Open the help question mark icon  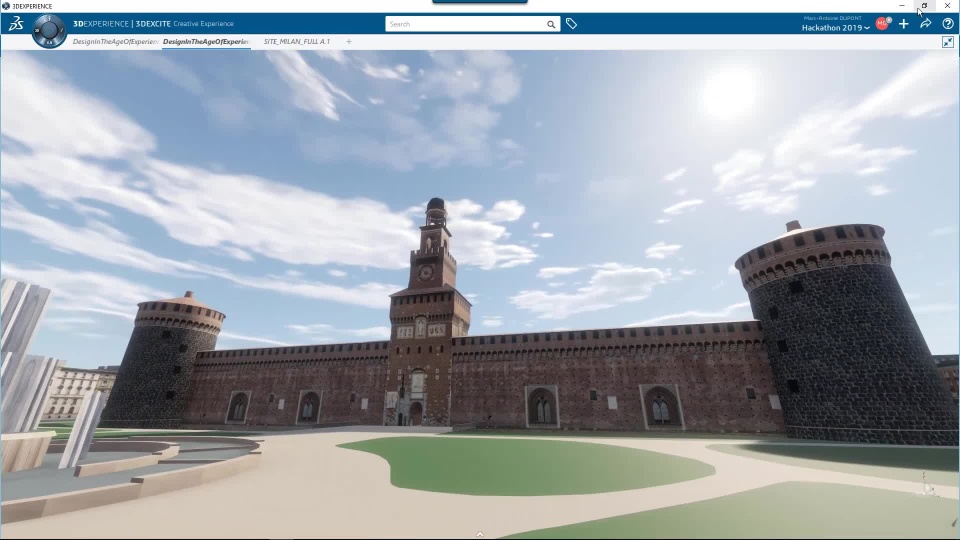(x=948, y=24)
